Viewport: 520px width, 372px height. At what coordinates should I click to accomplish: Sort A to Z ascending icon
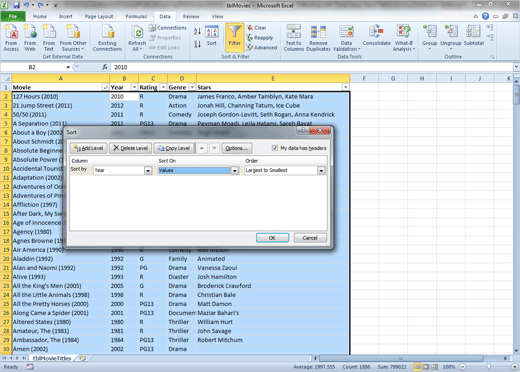click(x=197, y=31)
